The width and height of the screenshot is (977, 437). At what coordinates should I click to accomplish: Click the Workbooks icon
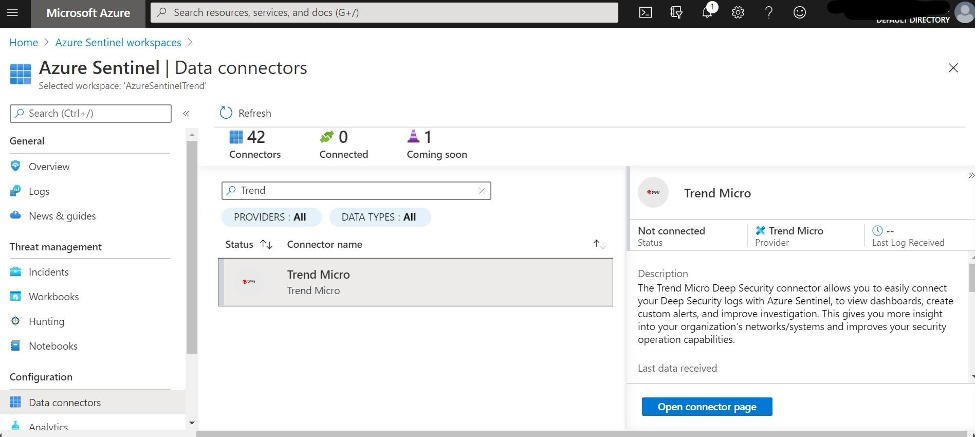coord(16,297)
